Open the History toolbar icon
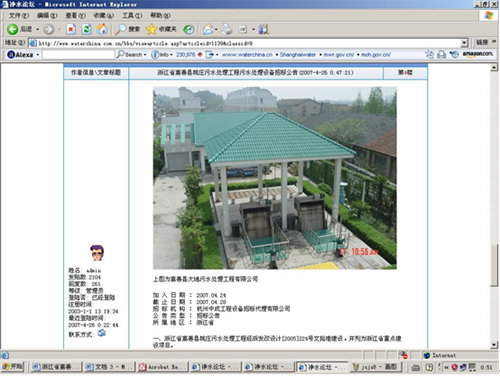Viewport: 500px width, 376px height. click(x=189, y=29)
